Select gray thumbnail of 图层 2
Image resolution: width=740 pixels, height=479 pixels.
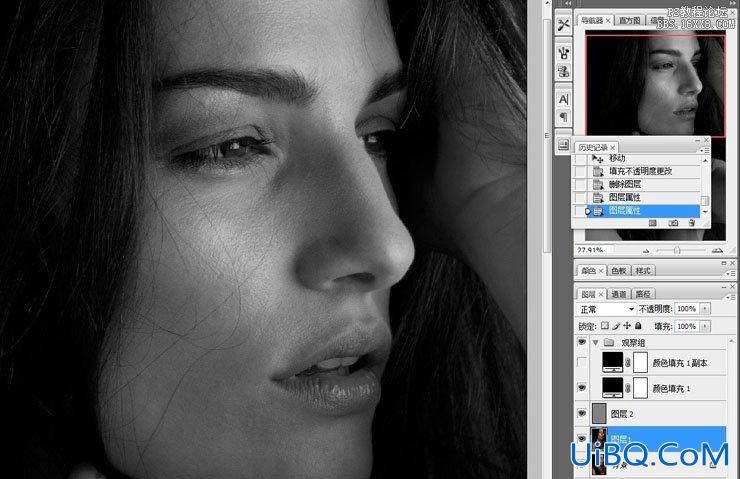(x=598, y=413)
